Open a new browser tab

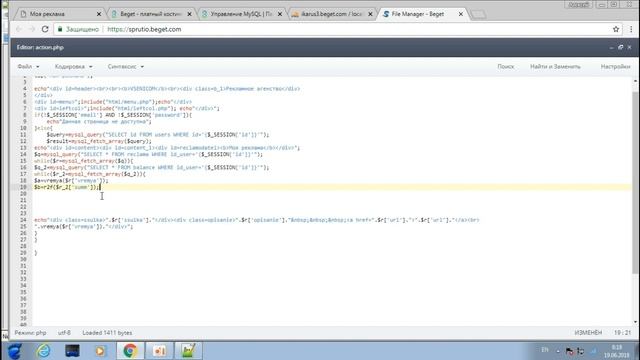(x=478, y=14)
